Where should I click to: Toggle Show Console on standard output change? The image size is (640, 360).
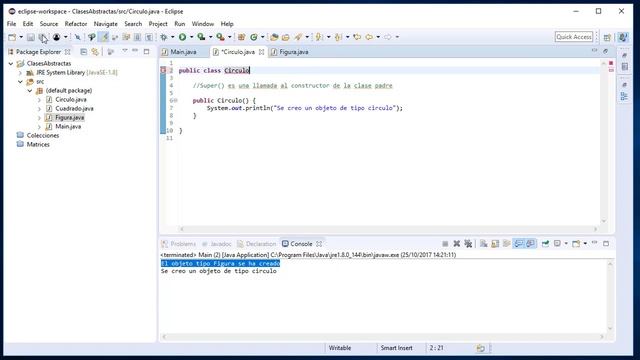(x=518, y=244)
